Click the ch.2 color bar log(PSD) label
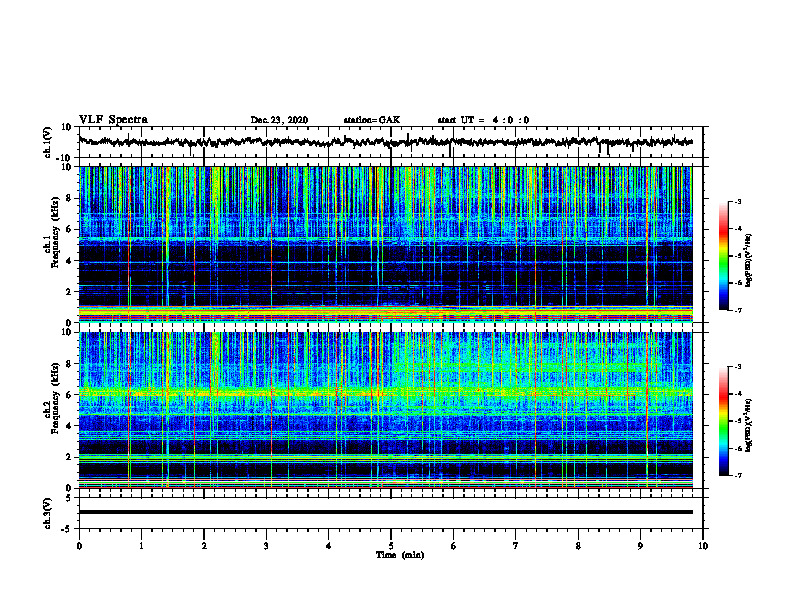 749,424
